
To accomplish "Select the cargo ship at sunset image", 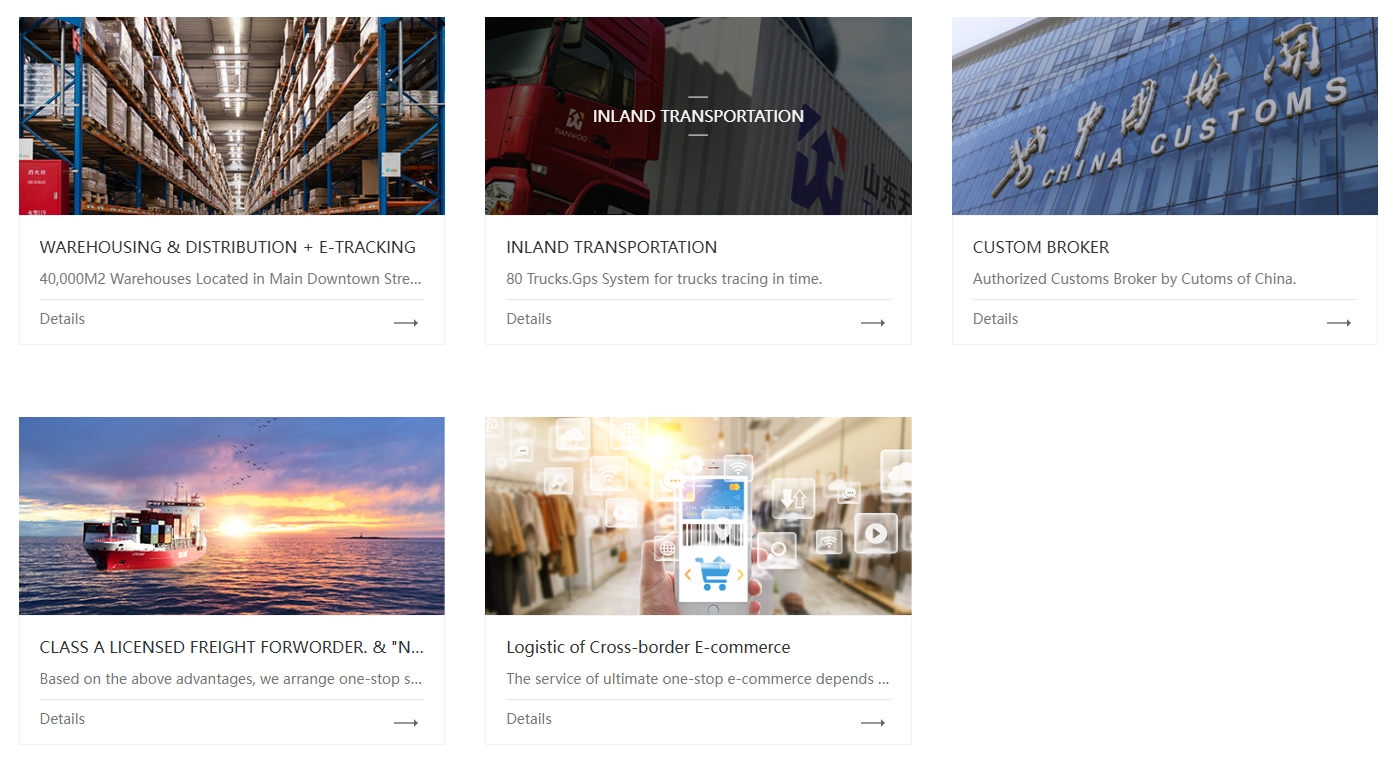I will [232, 516].
